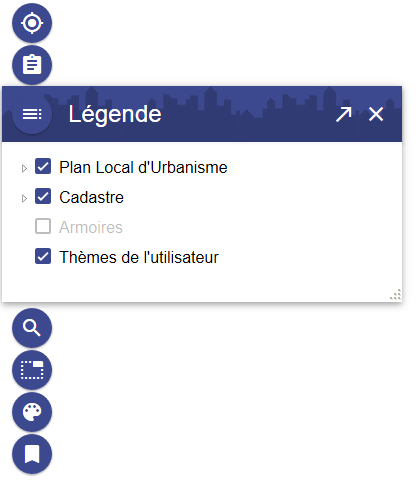Expand the Cadastre layer group

click(x=24, y=198)
